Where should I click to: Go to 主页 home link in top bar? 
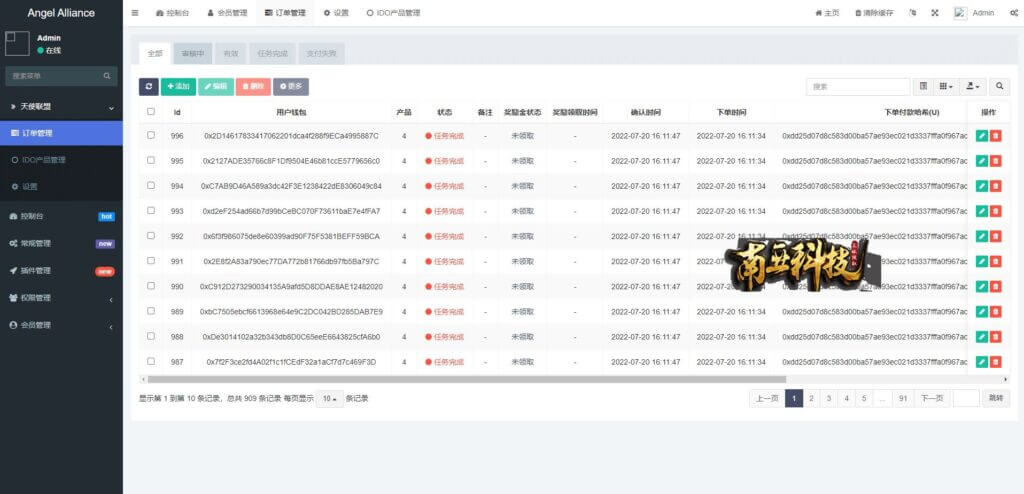coord(827,13)
